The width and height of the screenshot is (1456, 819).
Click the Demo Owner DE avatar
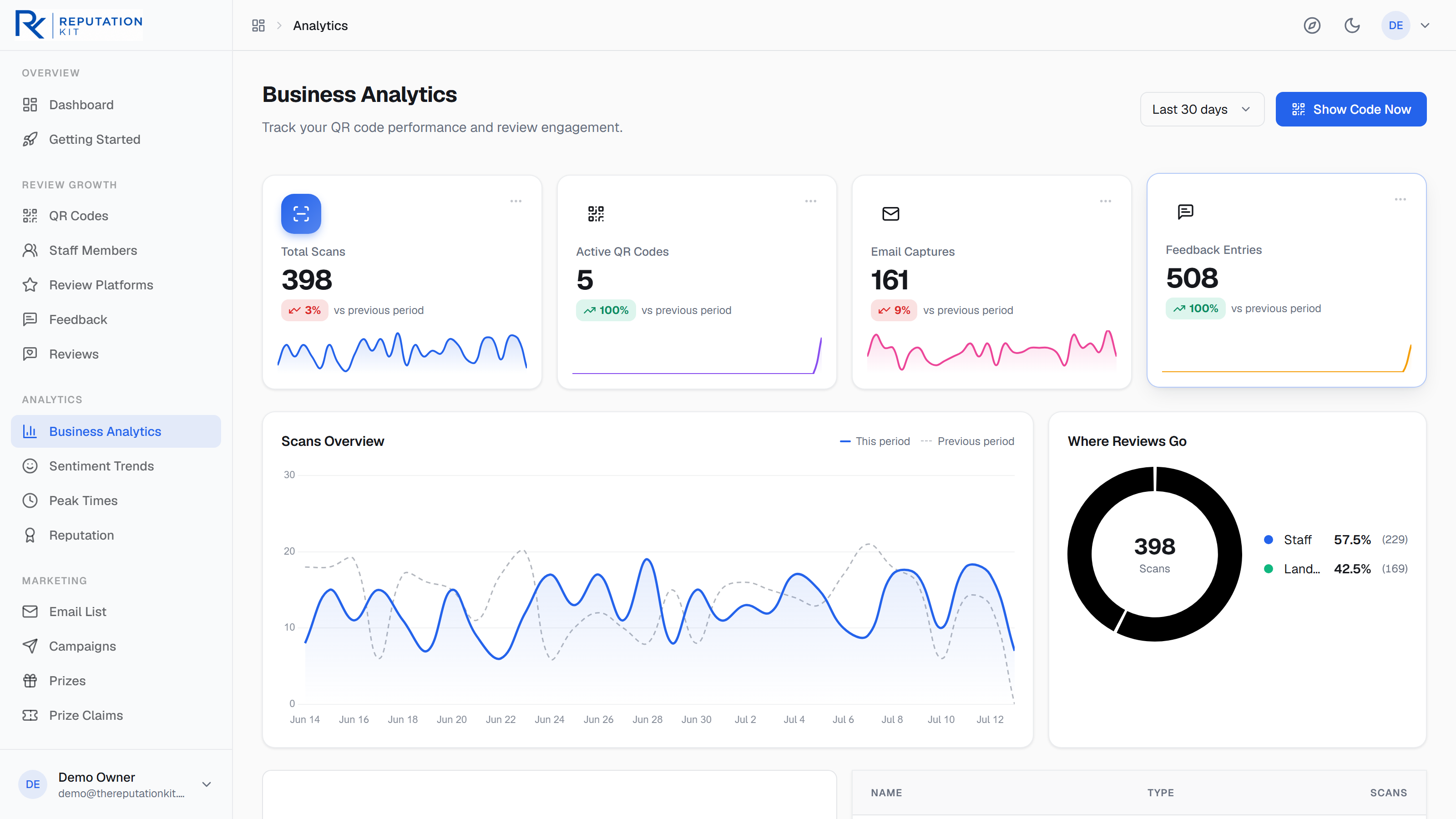(x=33, y=784)
